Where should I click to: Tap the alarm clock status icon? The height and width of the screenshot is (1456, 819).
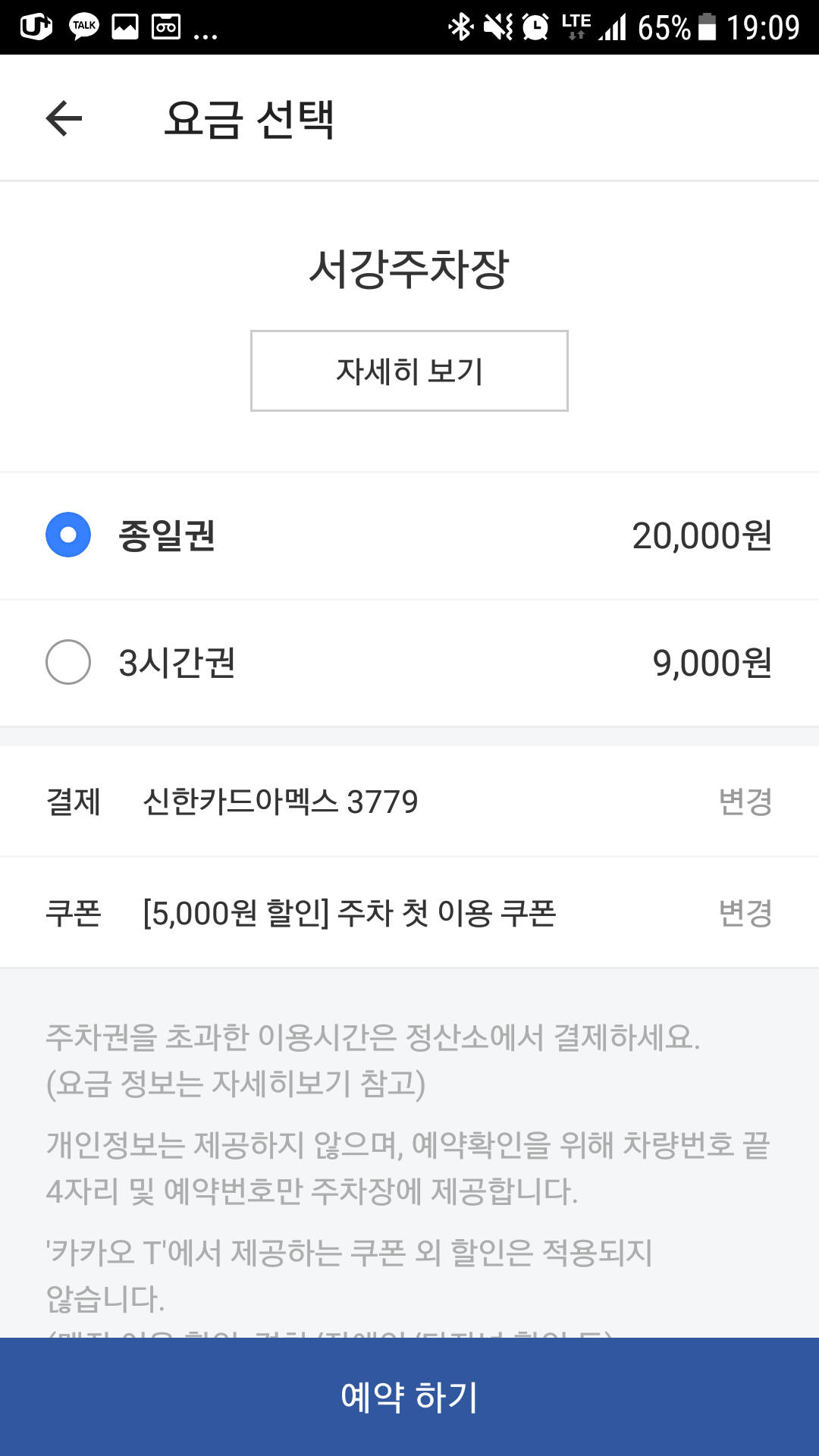click(x=535, y=27)
